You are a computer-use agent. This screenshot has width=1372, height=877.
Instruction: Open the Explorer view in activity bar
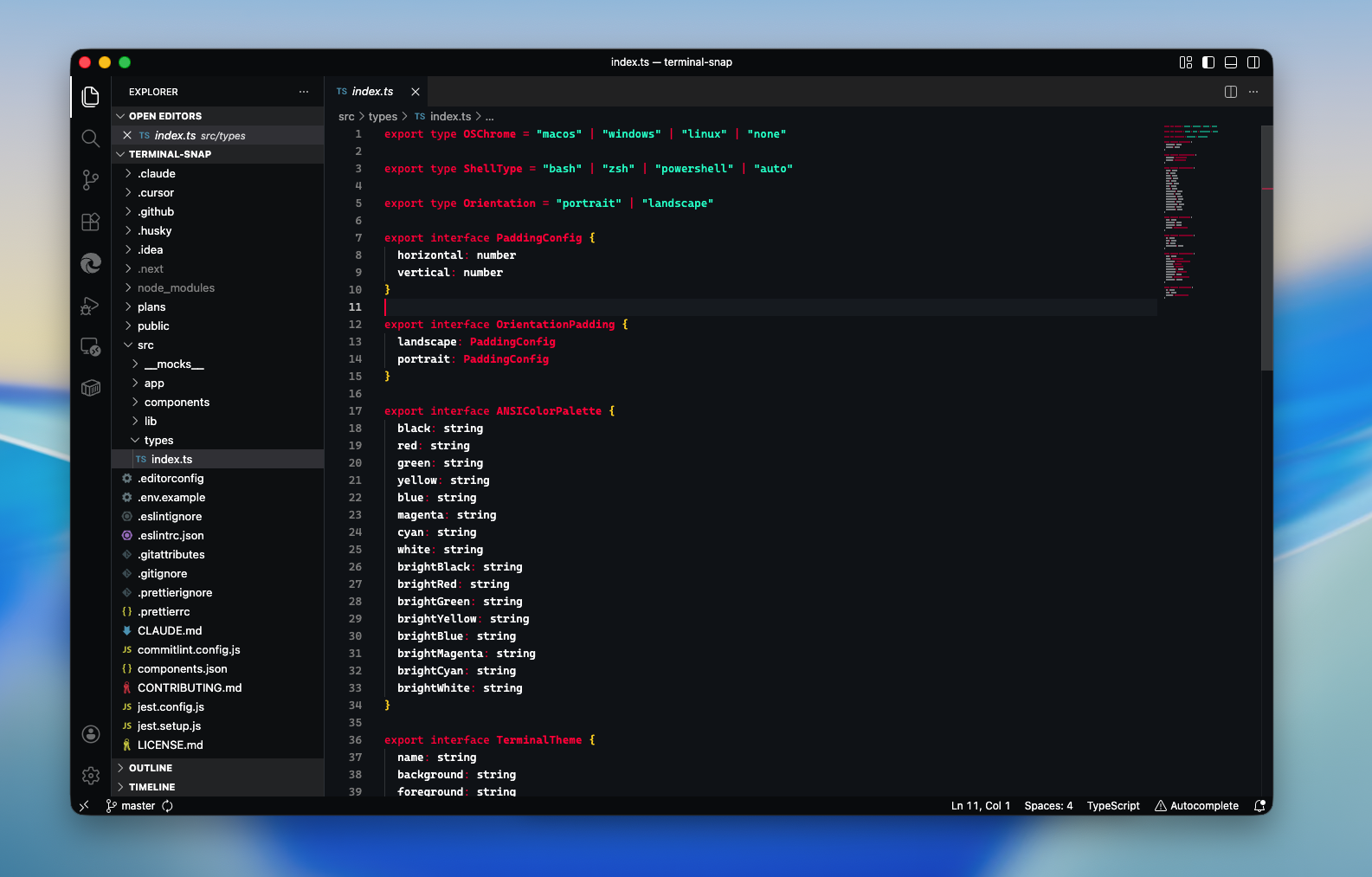tap(91, 97)
